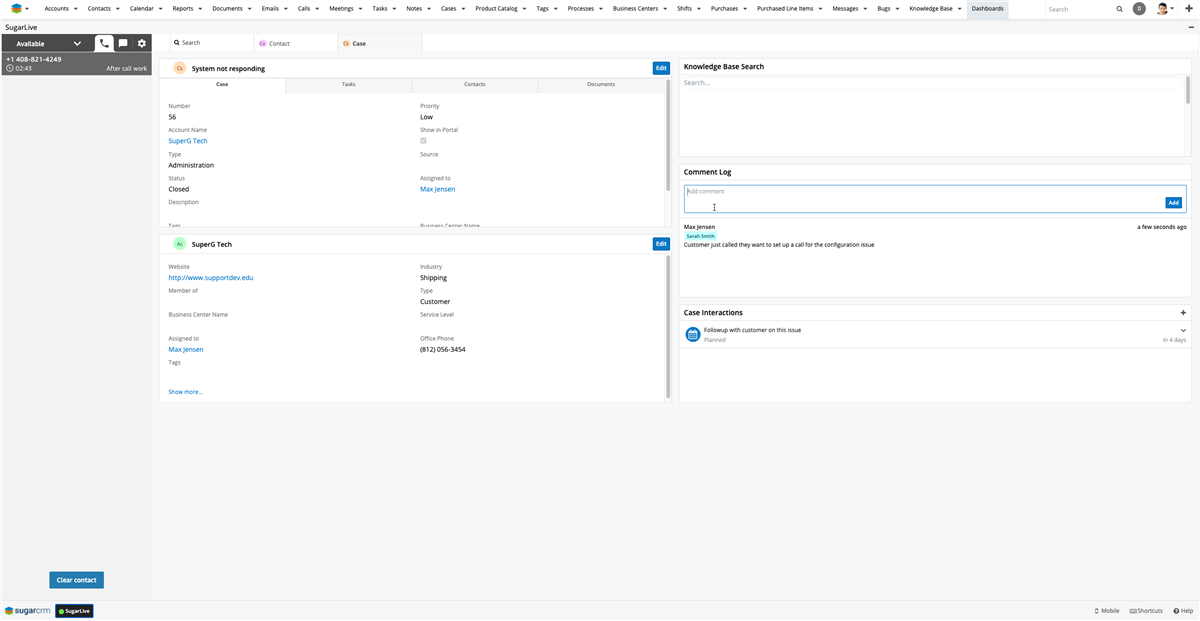The image size is (1200, 621).
Task: Open the Help icon in footer
Action: pos(1182,610)
